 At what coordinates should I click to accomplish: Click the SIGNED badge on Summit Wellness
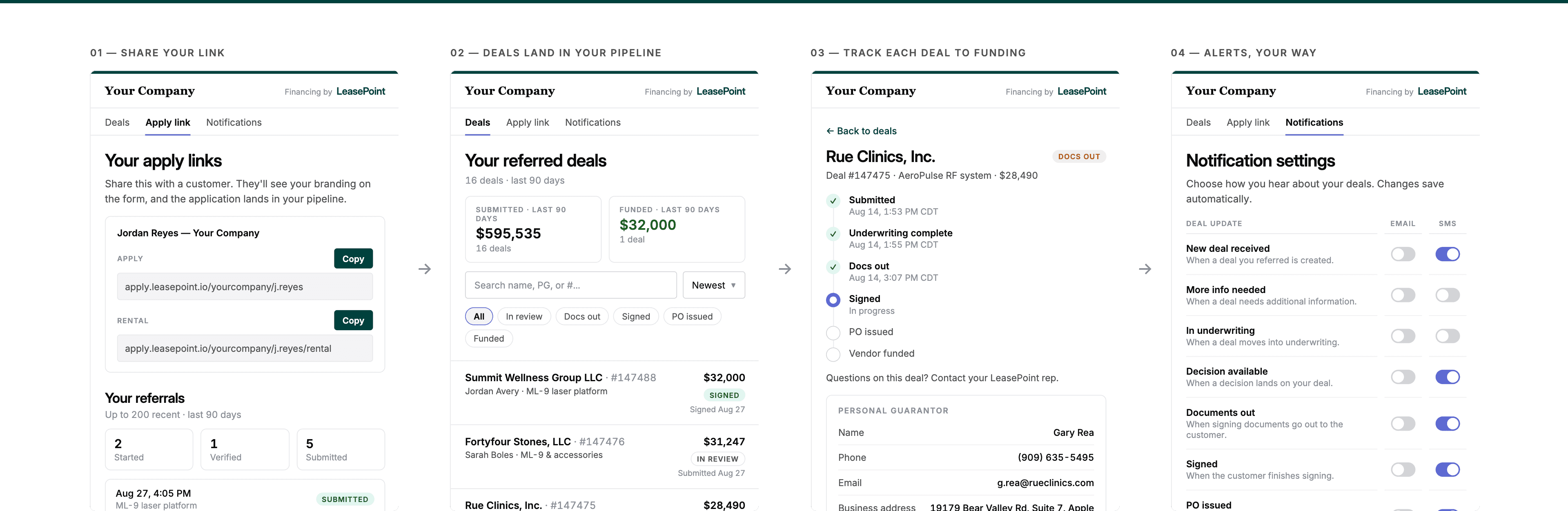724,395
